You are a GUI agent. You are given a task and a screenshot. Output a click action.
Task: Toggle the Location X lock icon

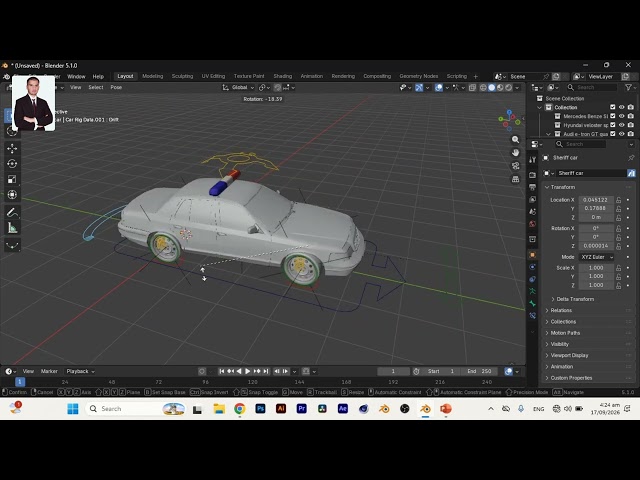[618, 200]
